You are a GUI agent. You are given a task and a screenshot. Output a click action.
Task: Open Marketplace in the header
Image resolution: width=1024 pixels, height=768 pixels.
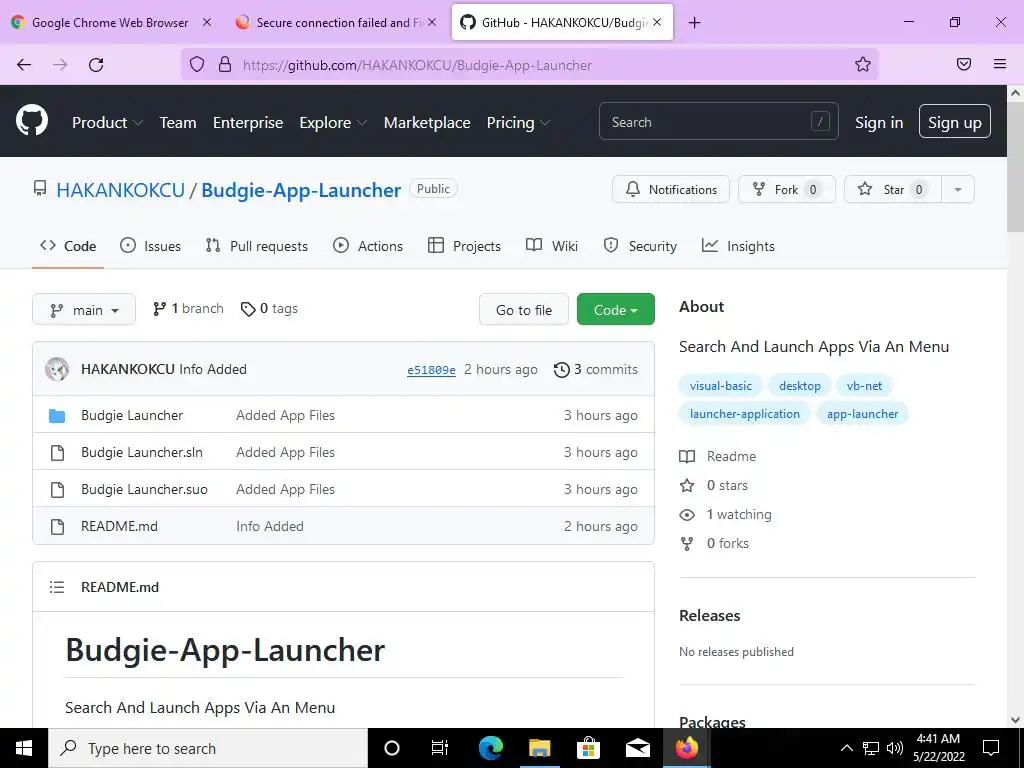[x=427, y=123]
